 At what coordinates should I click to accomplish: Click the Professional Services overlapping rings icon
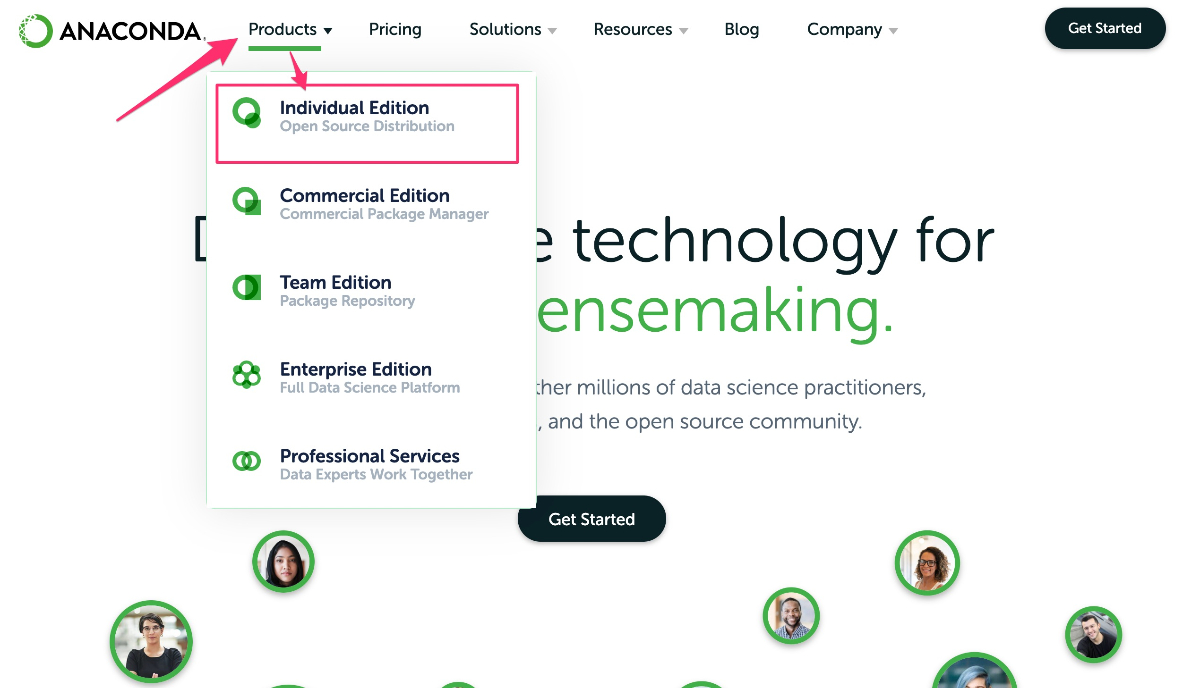(246, 461)
